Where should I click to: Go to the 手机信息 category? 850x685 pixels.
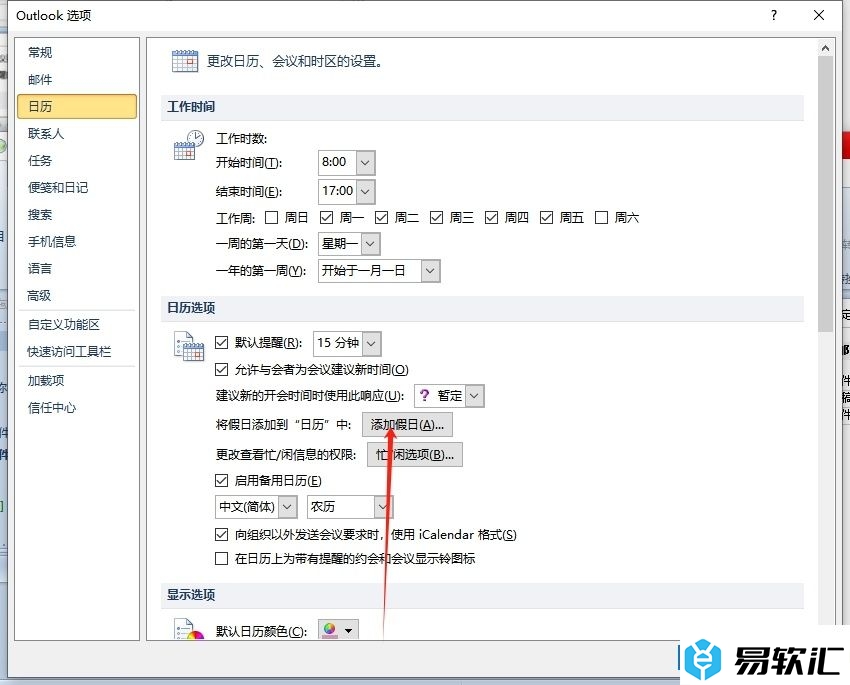pos(77,241)
